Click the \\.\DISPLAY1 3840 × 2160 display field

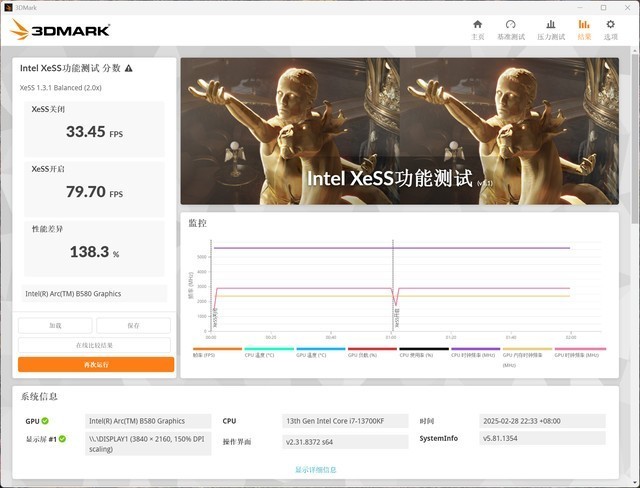[148, 444]
